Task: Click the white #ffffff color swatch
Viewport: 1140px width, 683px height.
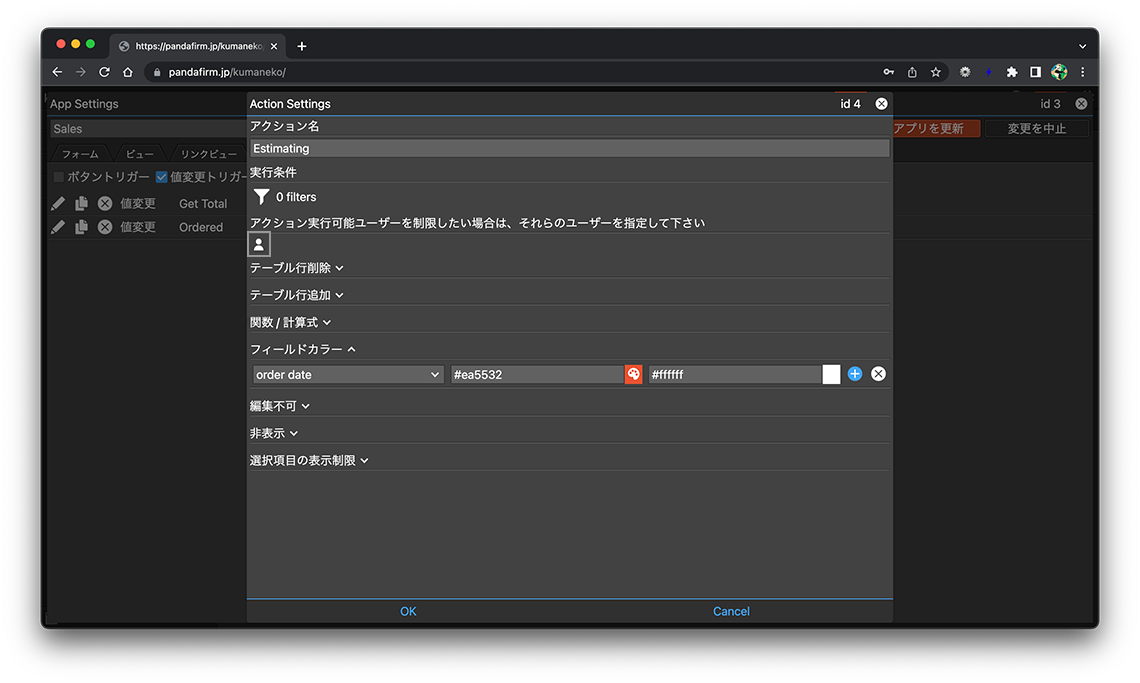Action: click(x=831, y=374)
